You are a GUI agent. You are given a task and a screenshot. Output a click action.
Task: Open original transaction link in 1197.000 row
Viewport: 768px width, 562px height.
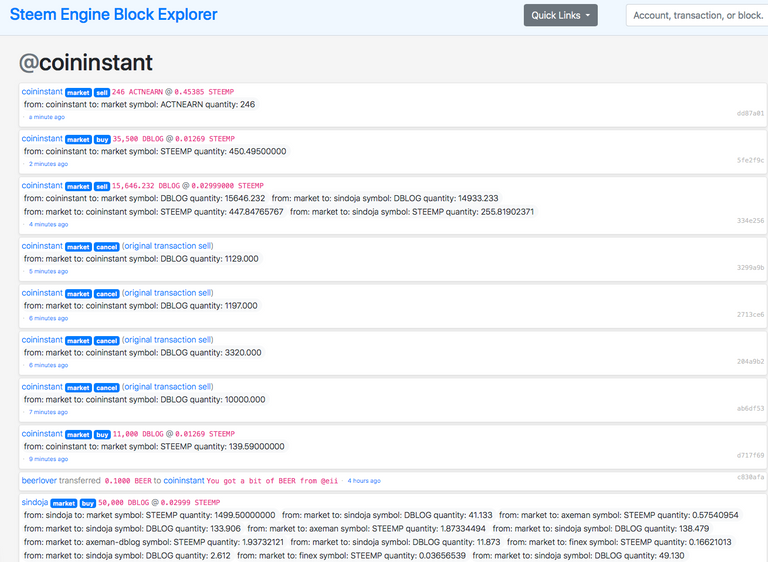(168, 293)
